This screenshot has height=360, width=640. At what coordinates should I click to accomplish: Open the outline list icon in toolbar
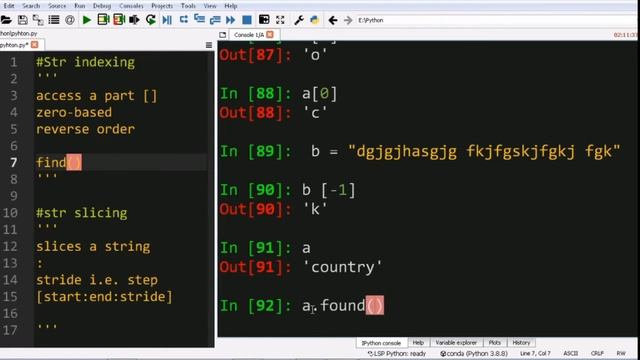(54, 20)
